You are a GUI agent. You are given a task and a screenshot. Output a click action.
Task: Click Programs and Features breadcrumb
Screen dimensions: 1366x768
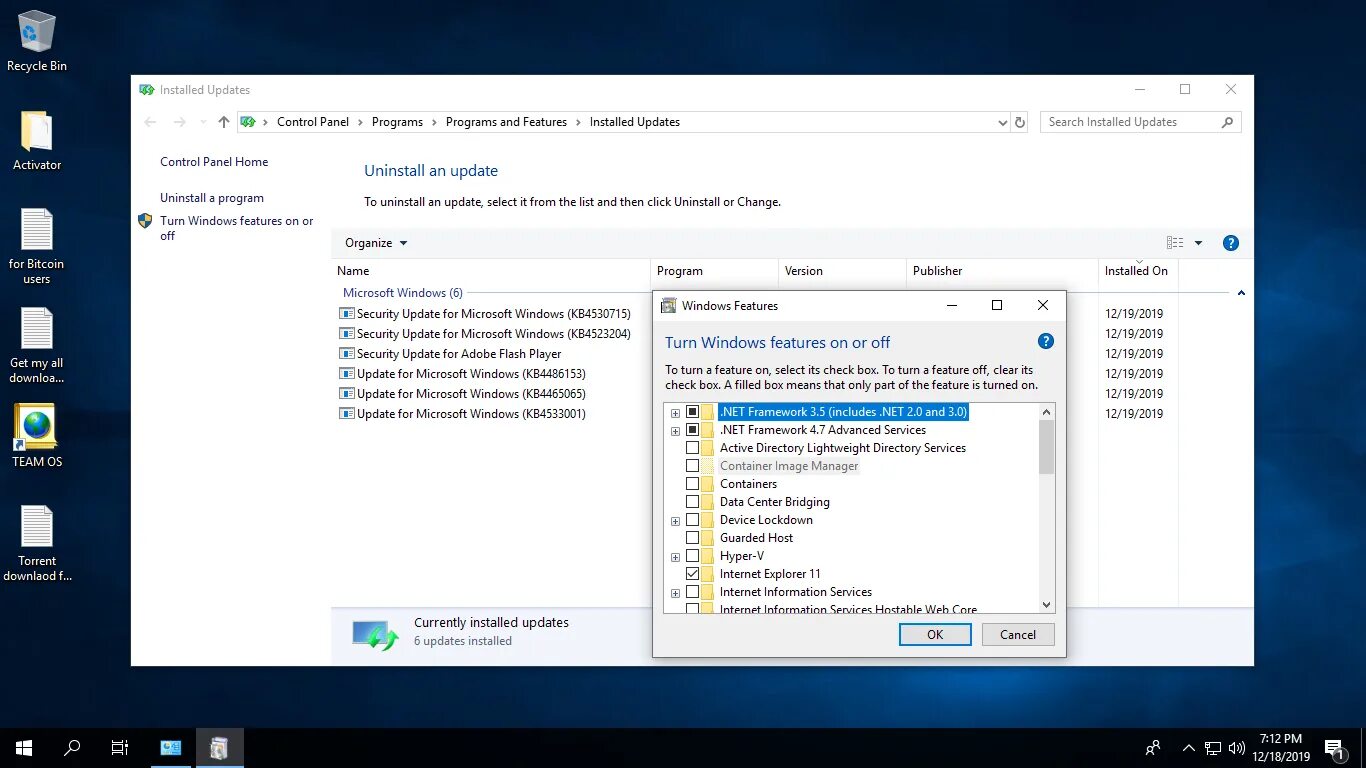coord(506,122)
